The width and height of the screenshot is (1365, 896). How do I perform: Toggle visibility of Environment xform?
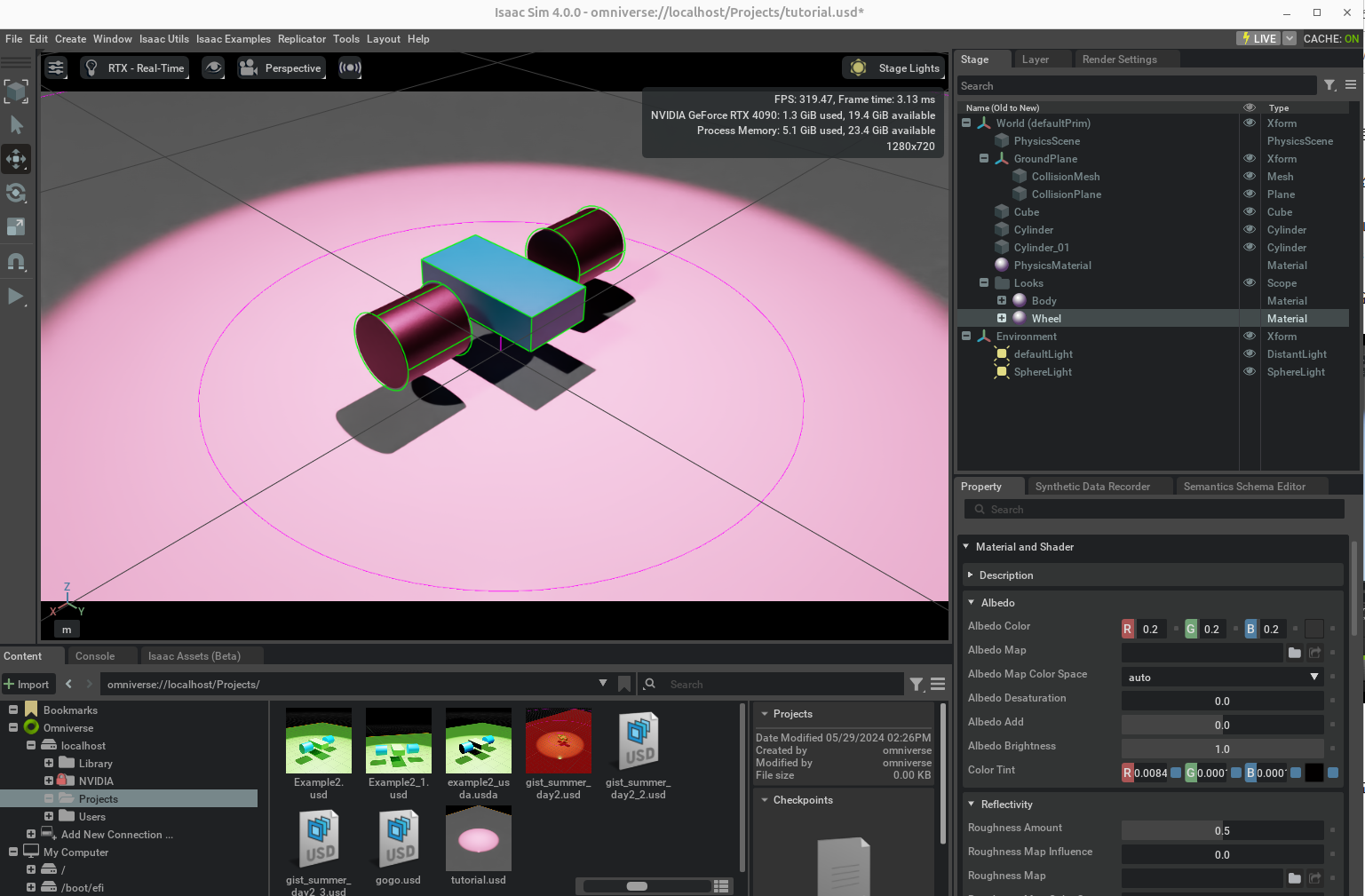pos(1250,337)
